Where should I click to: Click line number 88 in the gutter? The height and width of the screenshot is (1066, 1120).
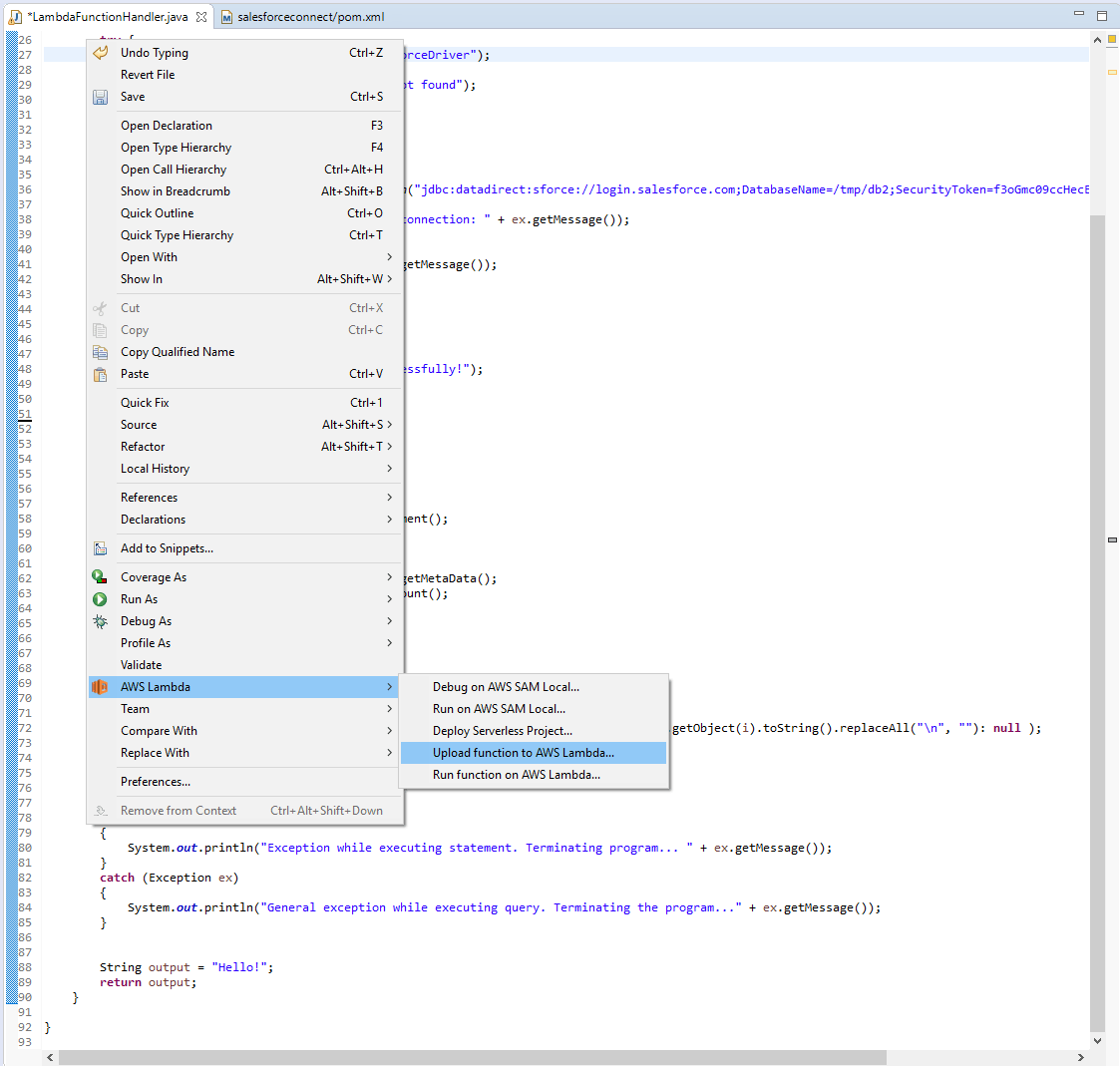[25, 967]
